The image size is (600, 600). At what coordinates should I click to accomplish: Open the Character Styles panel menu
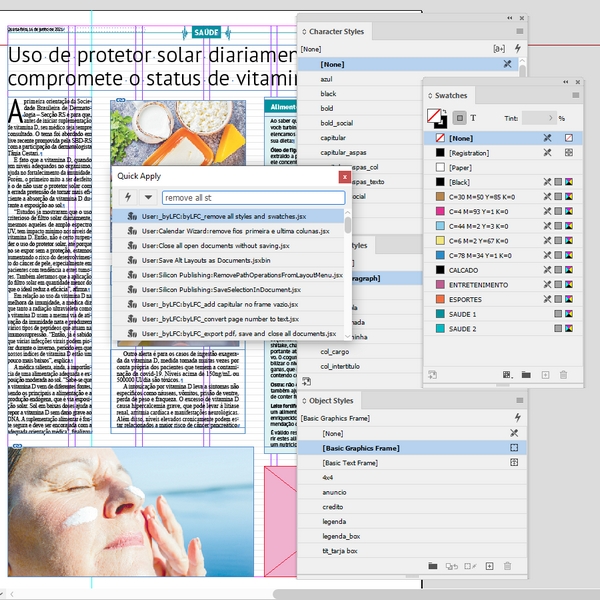click(519, 31)
